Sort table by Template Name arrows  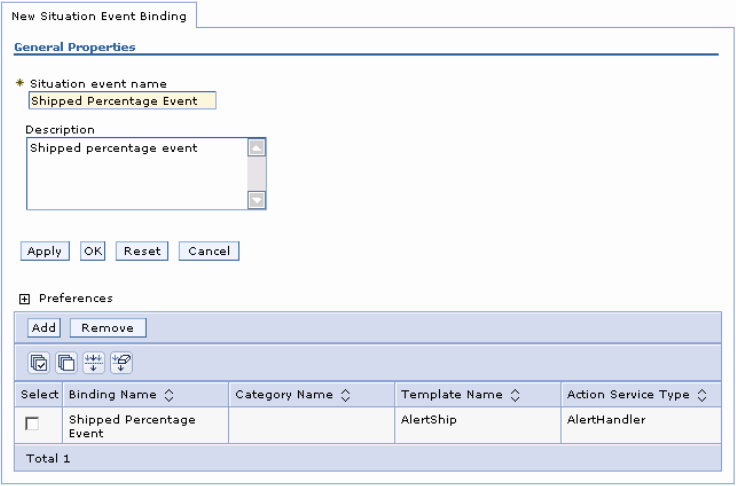pyautogui.click(x=514, y=395)
